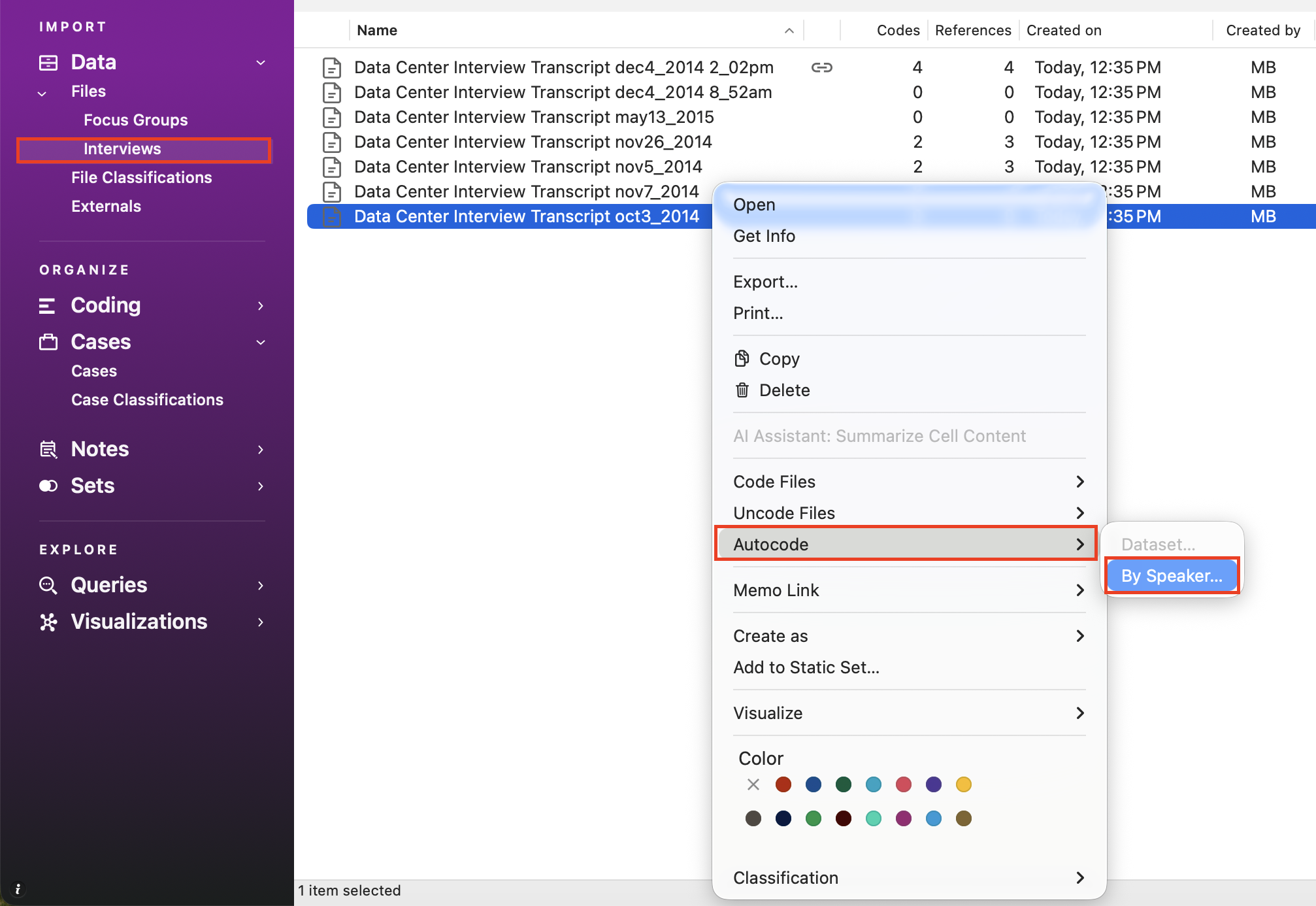1316x906 pixels.
Task: Open Case Classifications in sidebar
Action: pos(147,400)
